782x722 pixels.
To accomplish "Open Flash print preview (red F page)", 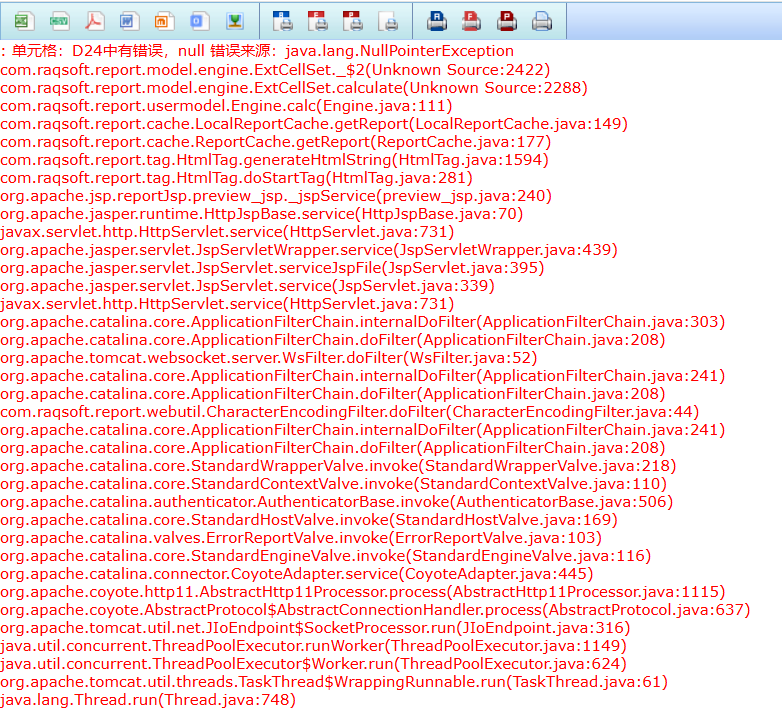I will pyautogui.click(x=318, y=21).
